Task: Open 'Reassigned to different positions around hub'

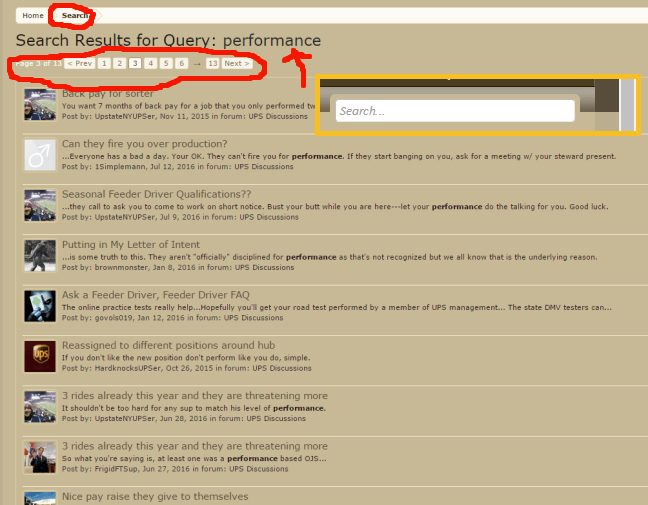Action: [x=168, y=345]
